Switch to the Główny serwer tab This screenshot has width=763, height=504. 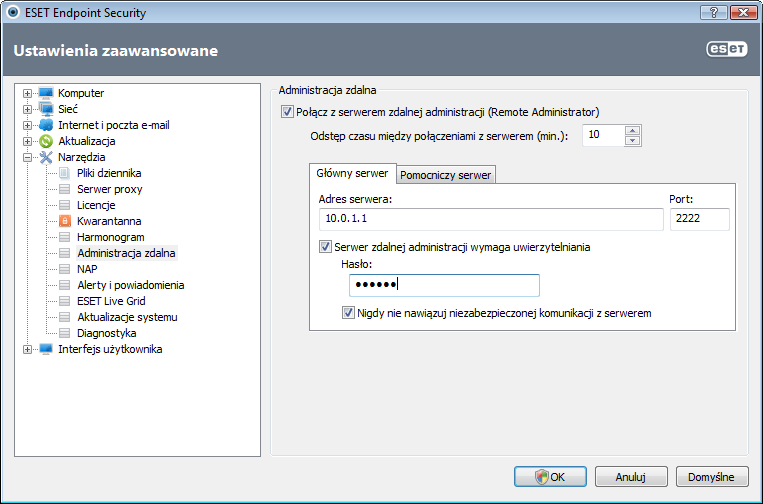(x=352, y=173)
